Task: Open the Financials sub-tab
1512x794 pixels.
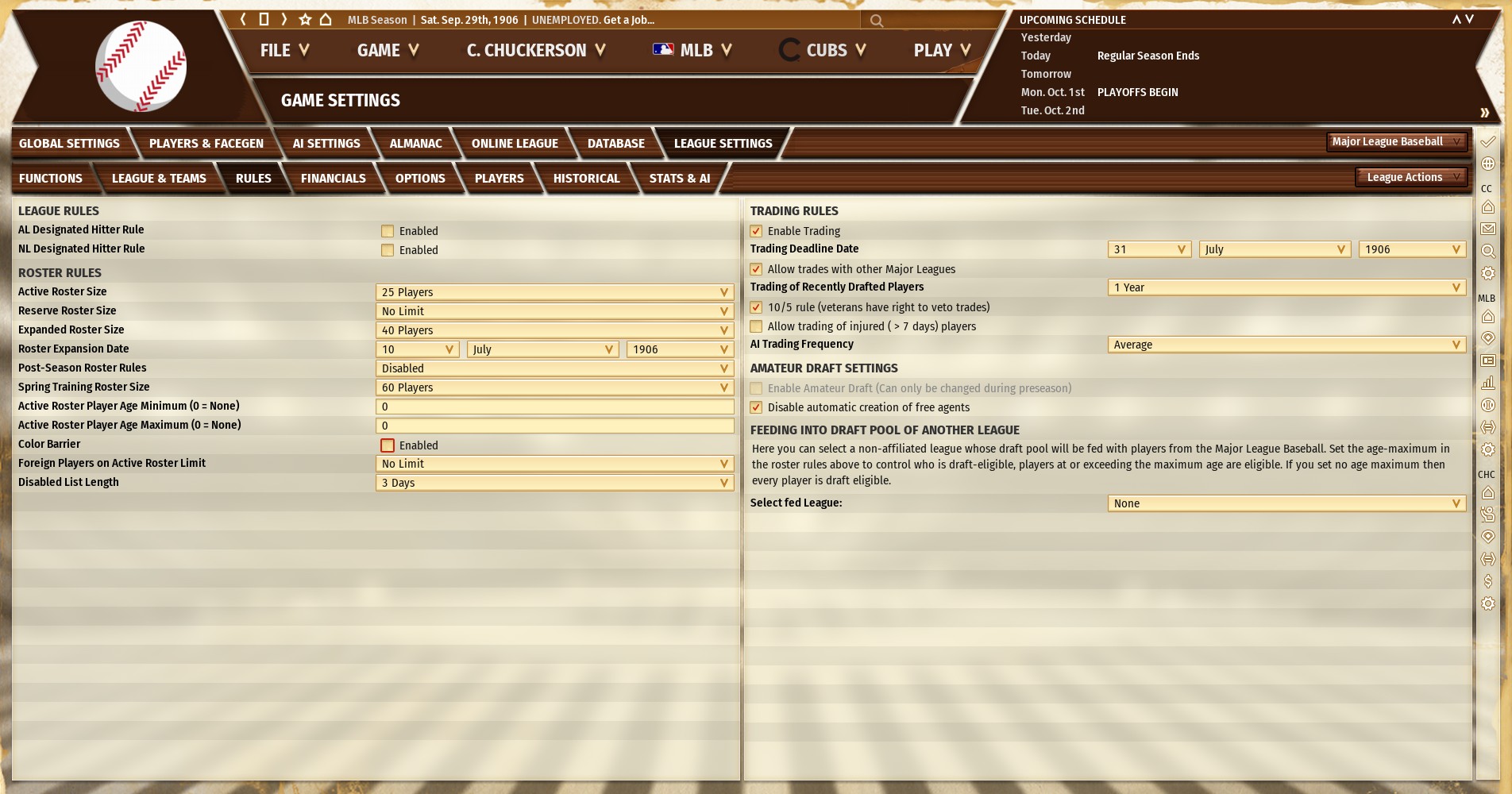Action: click(334, 179)
